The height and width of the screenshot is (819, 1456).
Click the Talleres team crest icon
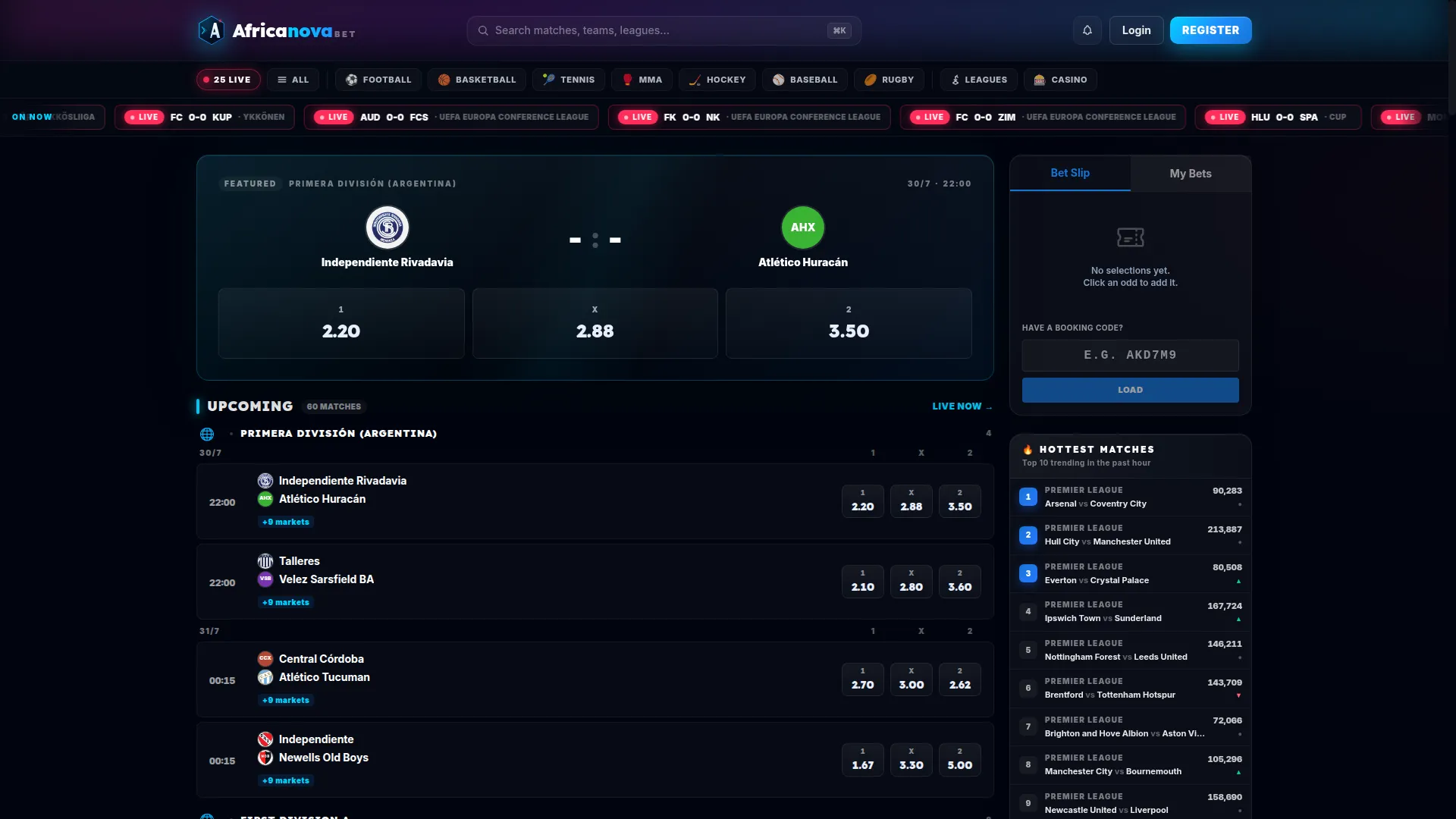coord(265,561)
